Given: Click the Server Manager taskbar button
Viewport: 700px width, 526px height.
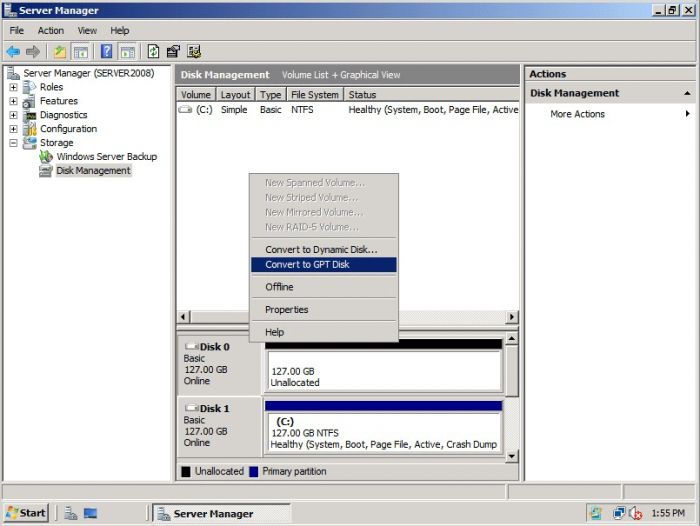Looking at the screenshot, I should pos(221,513).
